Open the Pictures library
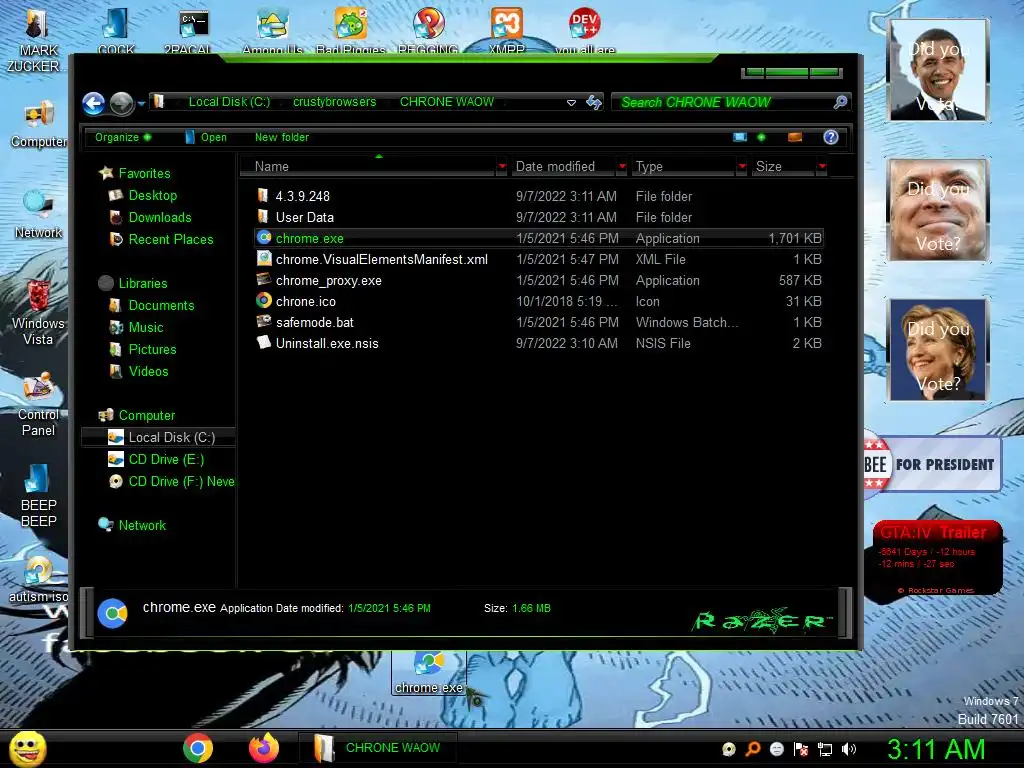The width and height of the screenshot is (1024, 768). (x=142, y=349)
